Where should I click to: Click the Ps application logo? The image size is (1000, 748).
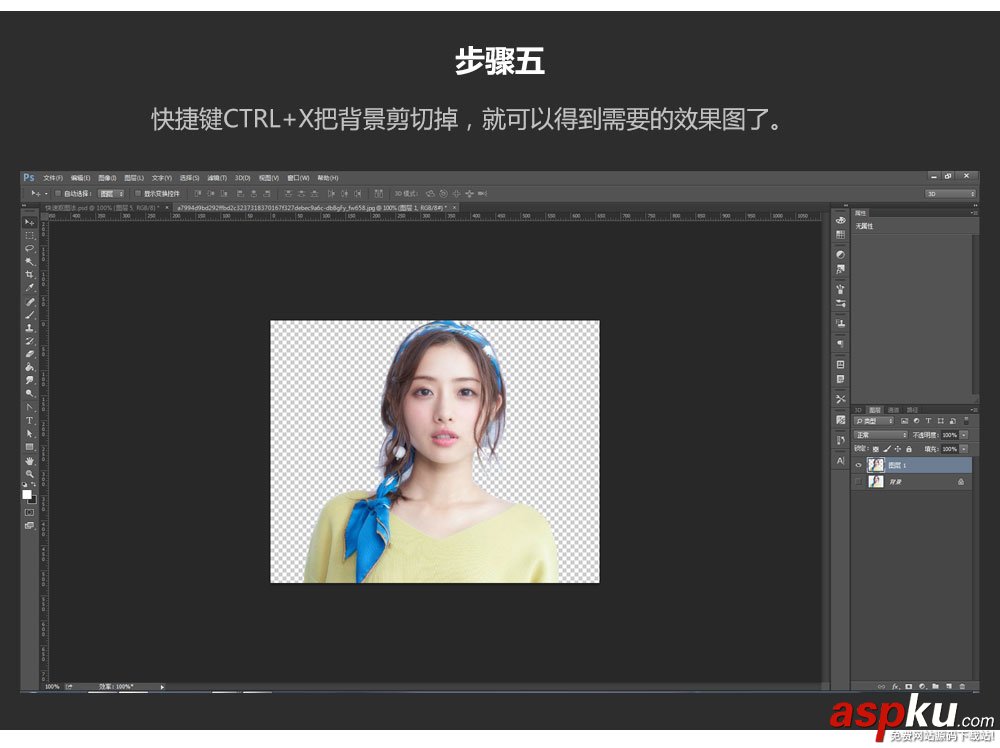[29, 177]
